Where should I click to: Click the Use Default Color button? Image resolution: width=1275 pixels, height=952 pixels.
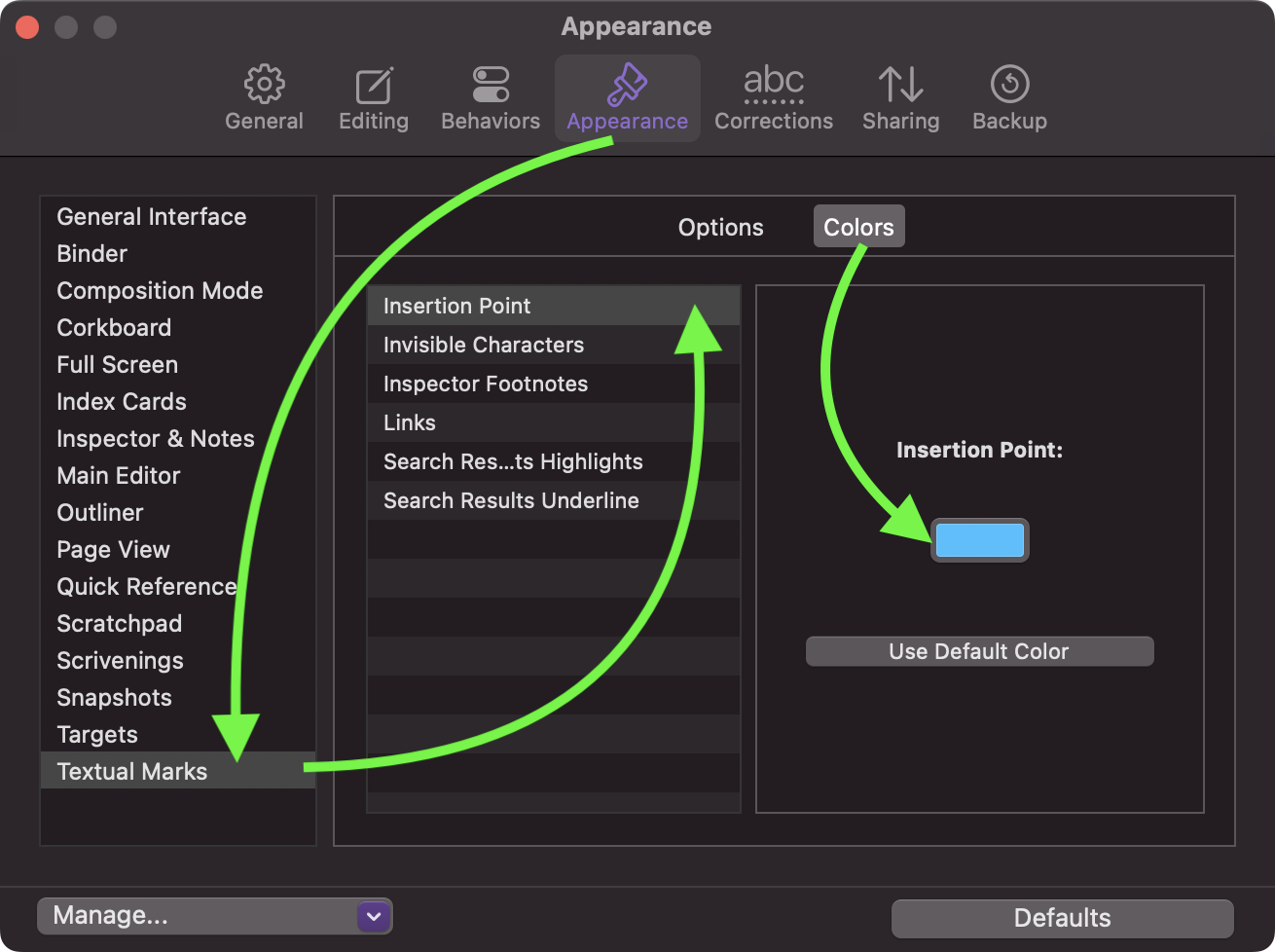point(979,651)
